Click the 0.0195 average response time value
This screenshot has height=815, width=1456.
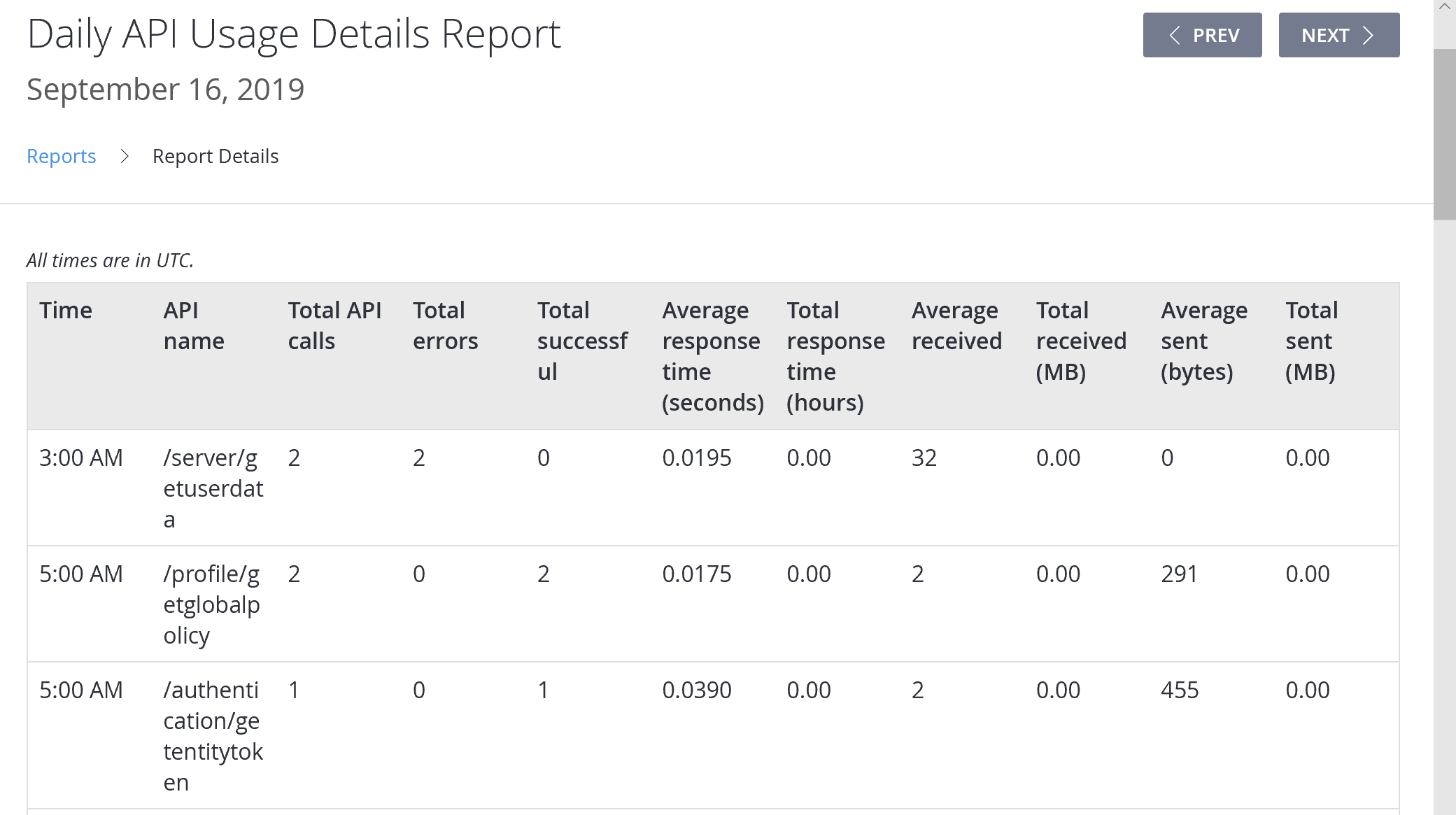[697, 458]
